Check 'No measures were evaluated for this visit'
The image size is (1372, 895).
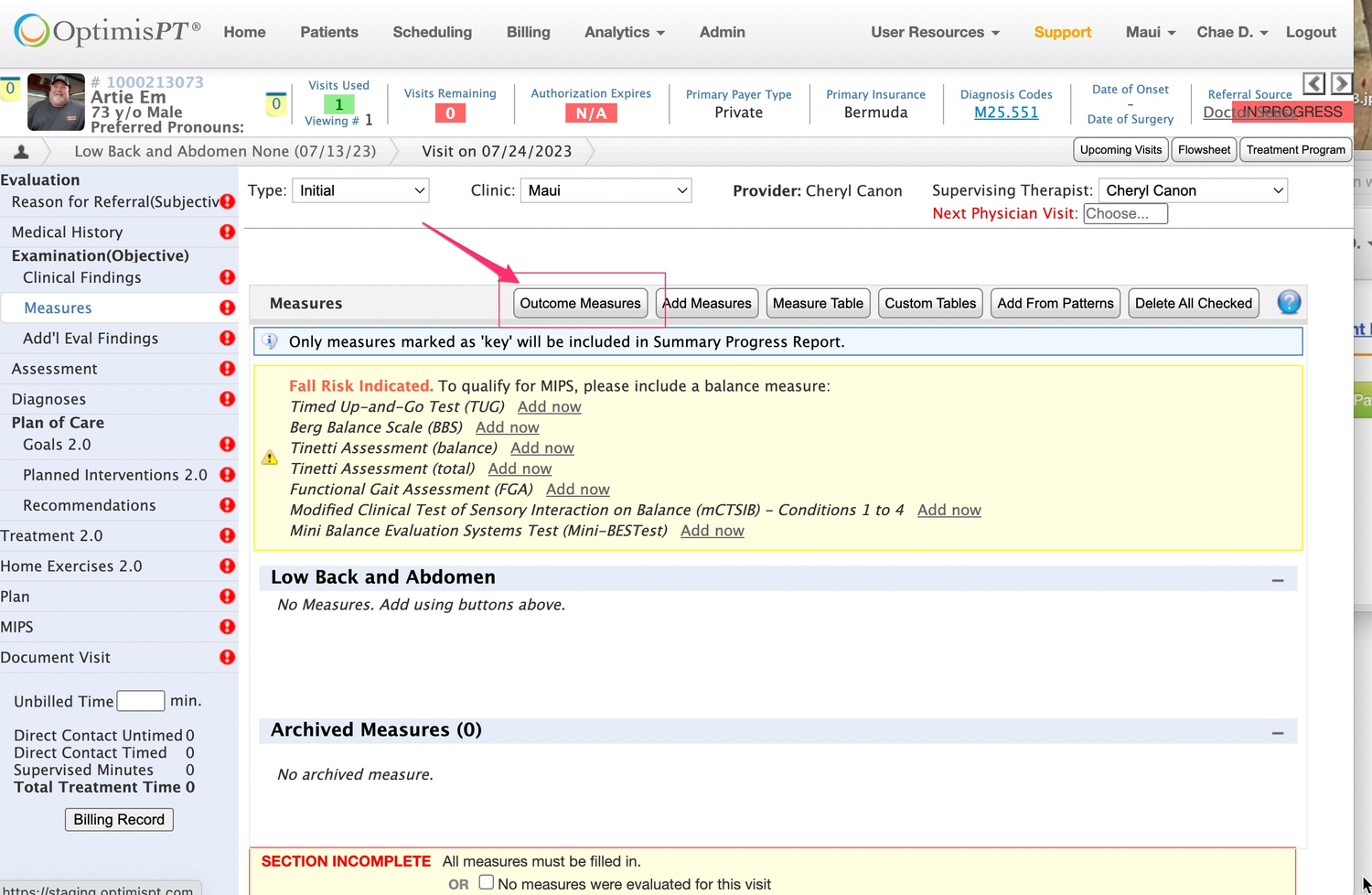[487, 882]
